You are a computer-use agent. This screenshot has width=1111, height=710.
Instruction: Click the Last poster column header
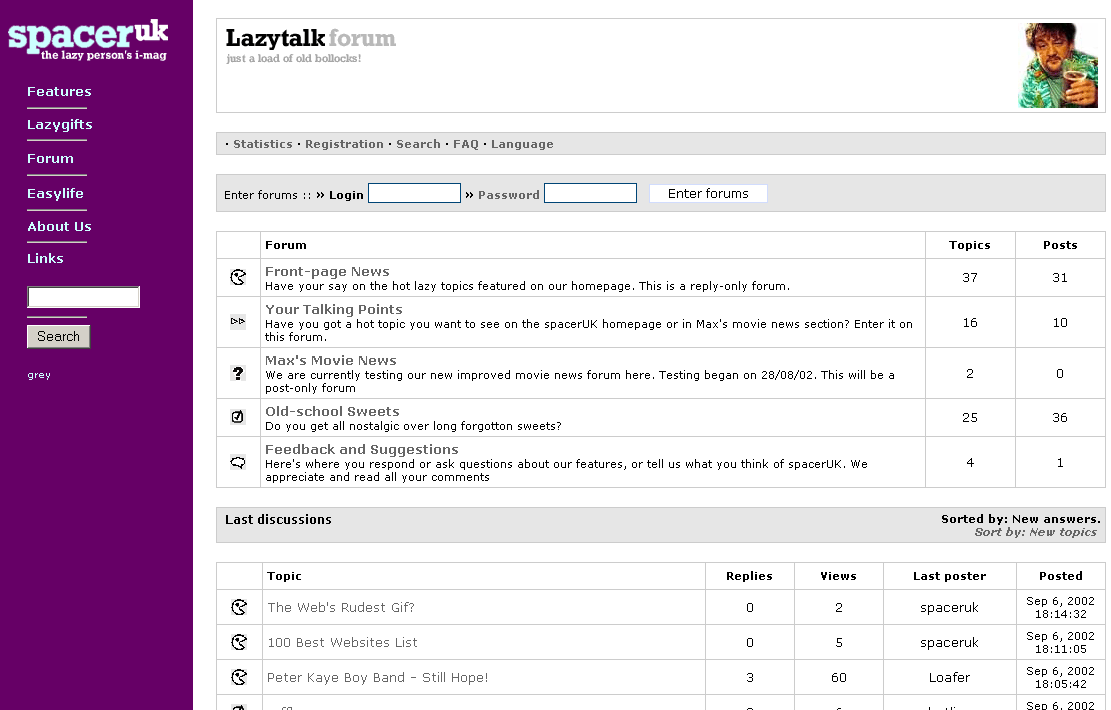point(949,576)
